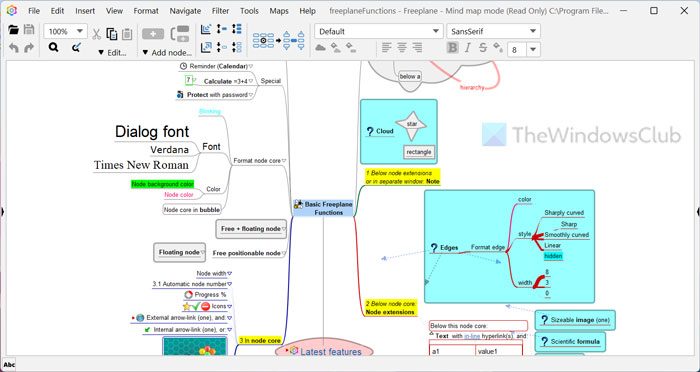Click the question mark icon on Cloud node

click(x=370, y=131)
